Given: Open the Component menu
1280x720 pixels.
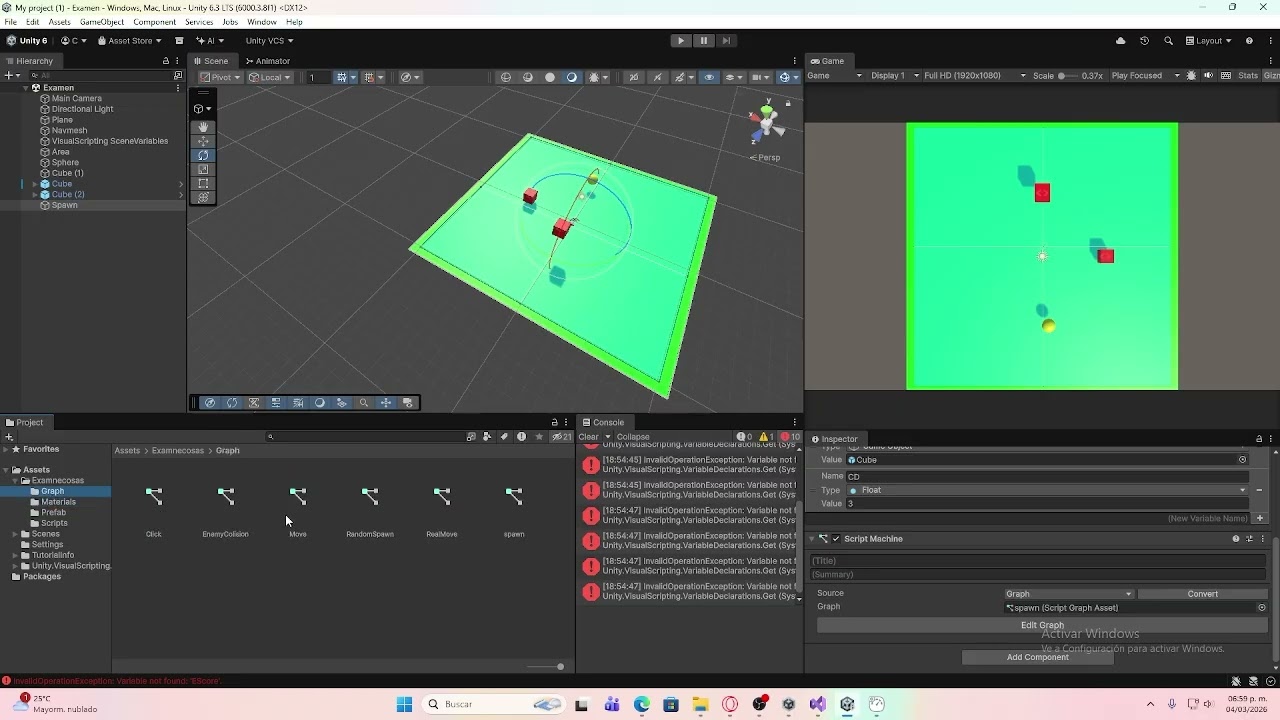Looking at the screenshot, I should (154, 22).
